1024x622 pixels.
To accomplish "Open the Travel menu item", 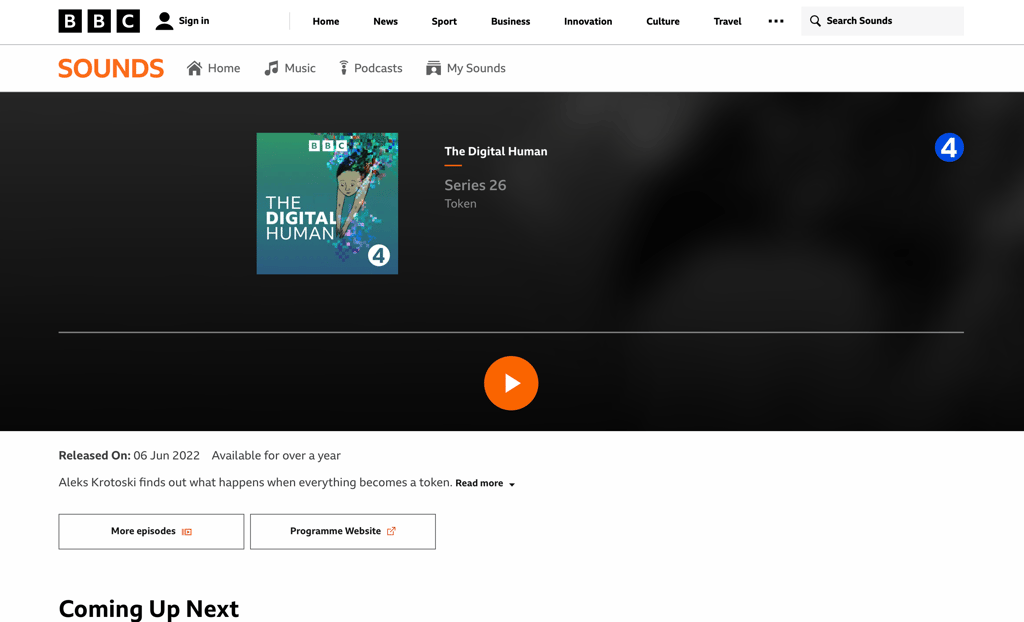I will point(728,21).
